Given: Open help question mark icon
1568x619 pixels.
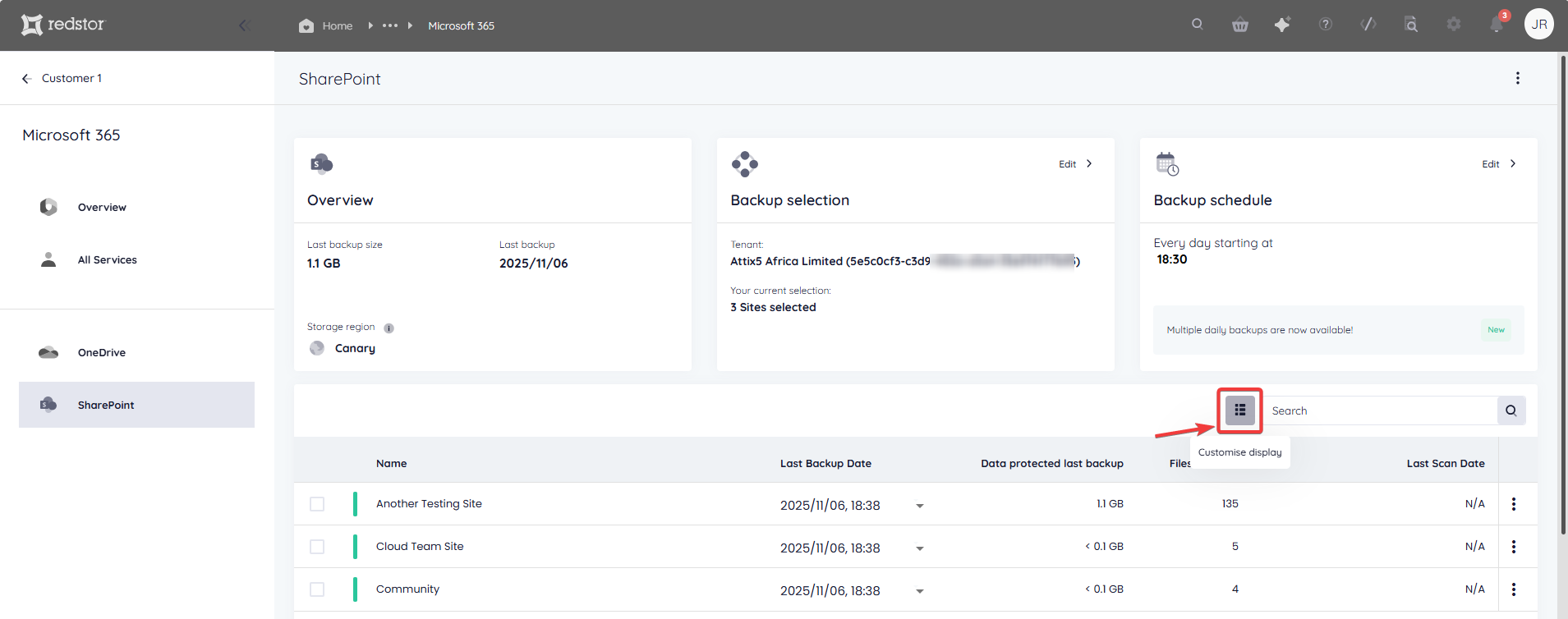Looking at the screenshot, I should point(1326,25).
